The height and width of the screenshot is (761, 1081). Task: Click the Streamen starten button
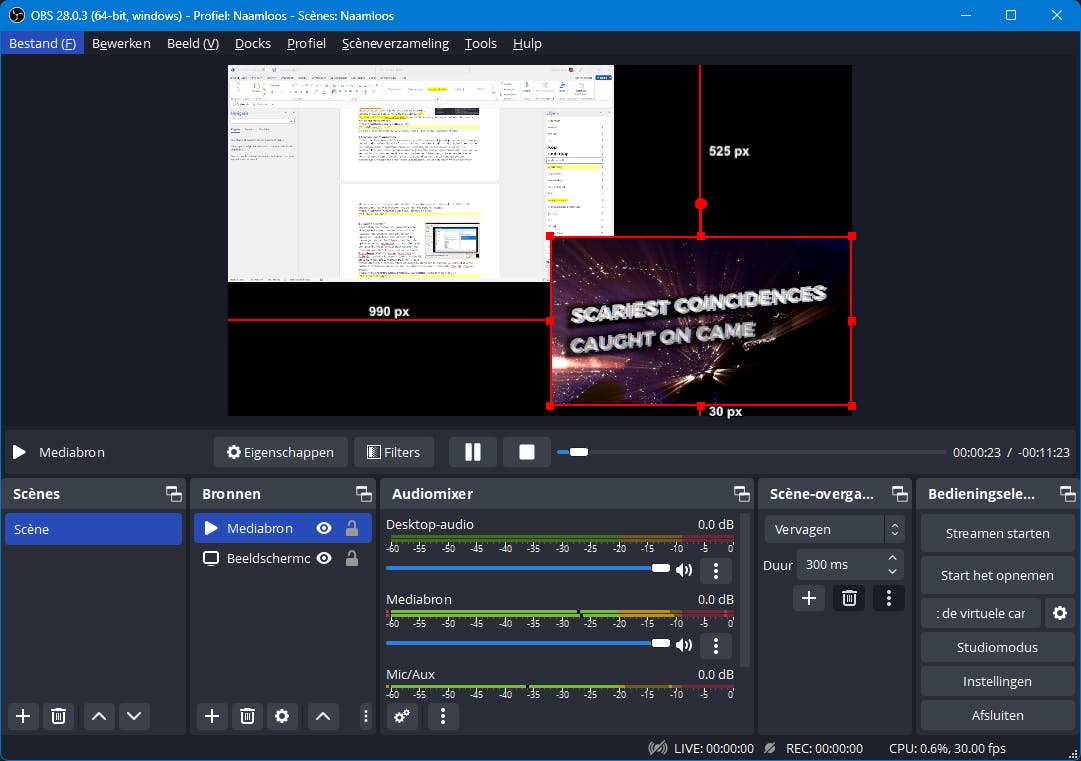(997, 533)
